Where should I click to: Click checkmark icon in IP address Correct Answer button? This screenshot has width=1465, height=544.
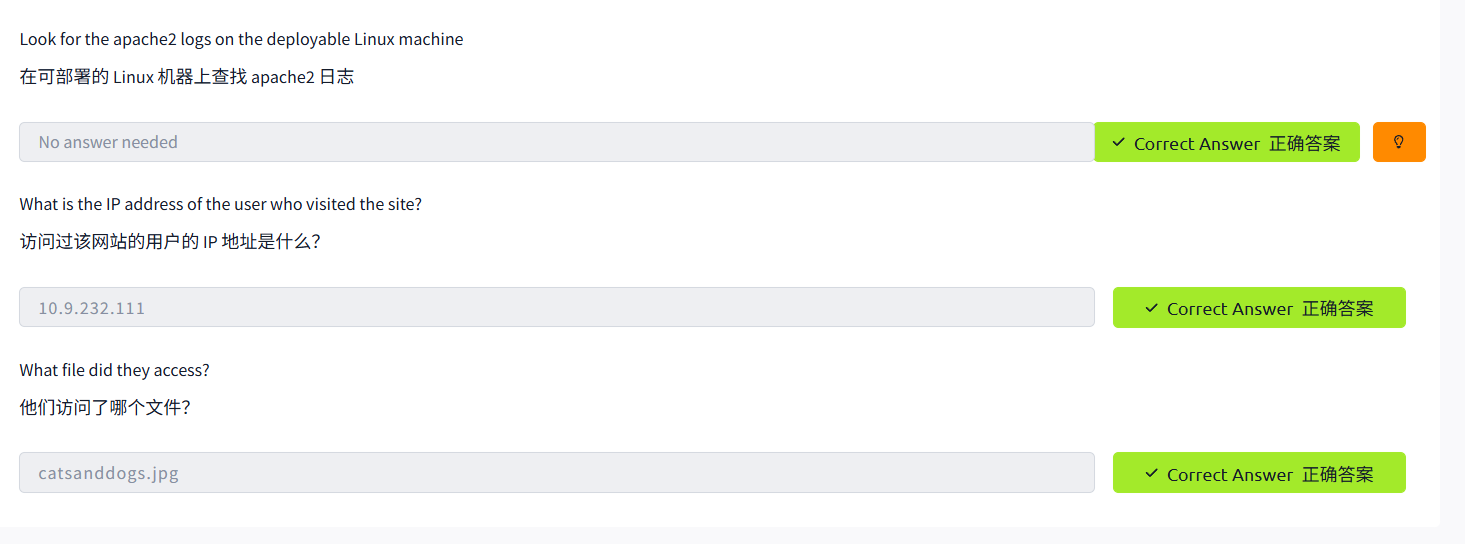[x=1151, y=308]
